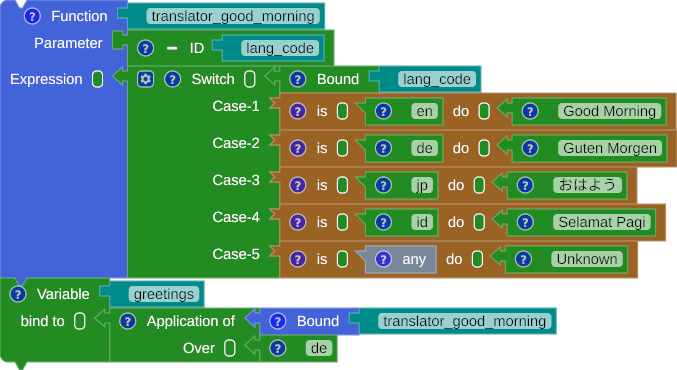Click help icon beside Parameter ID
The height and width of the screenshot is (370, 677).
(146, 48)
